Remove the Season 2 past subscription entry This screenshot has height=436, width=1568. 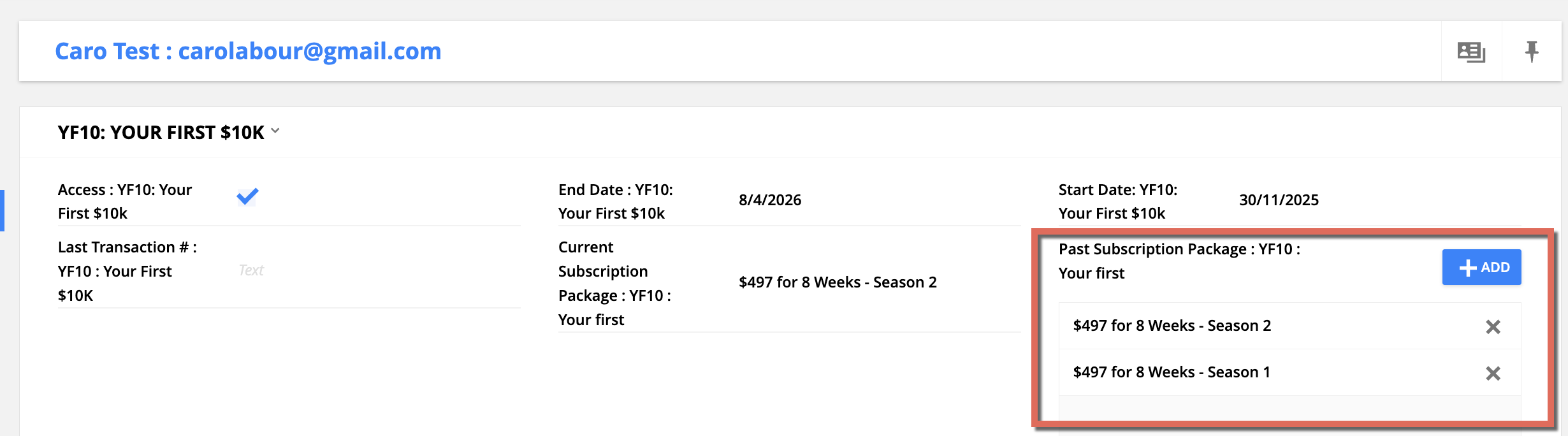coord(1493,327)
